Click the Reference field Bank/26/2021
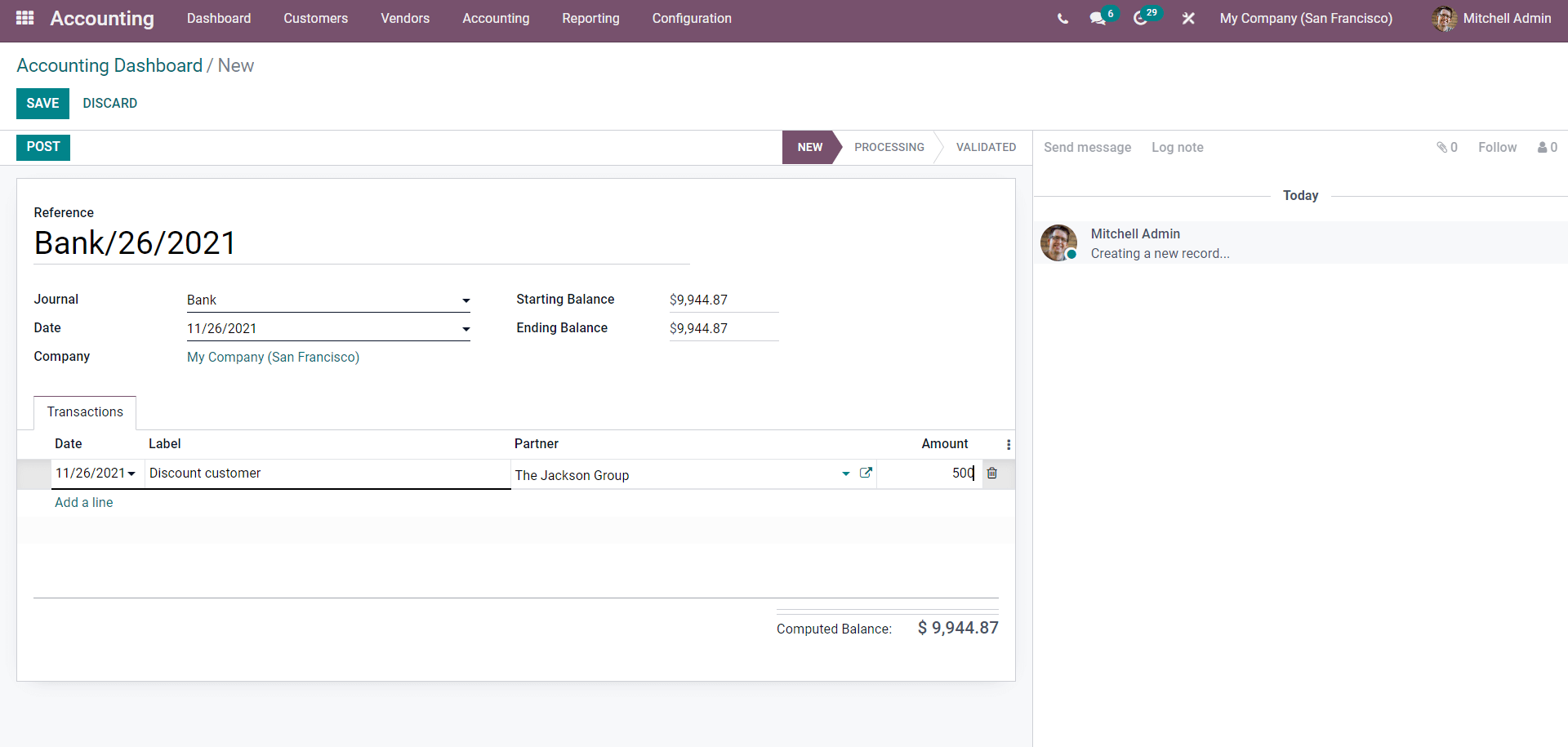1568x747 pixels. tap(362, 243)
